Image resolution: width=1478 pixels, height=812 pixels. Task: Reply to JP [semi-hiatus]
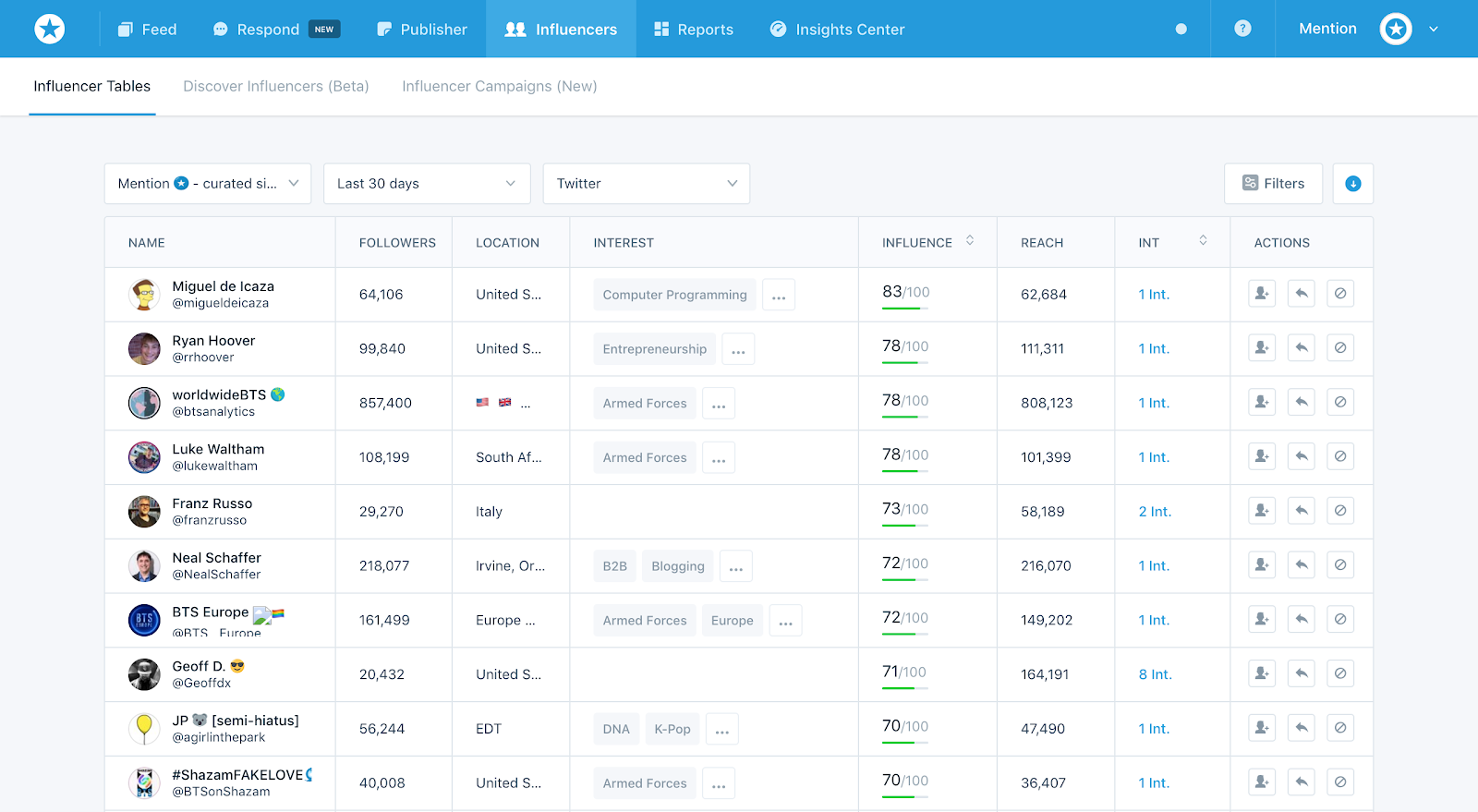1301,728
